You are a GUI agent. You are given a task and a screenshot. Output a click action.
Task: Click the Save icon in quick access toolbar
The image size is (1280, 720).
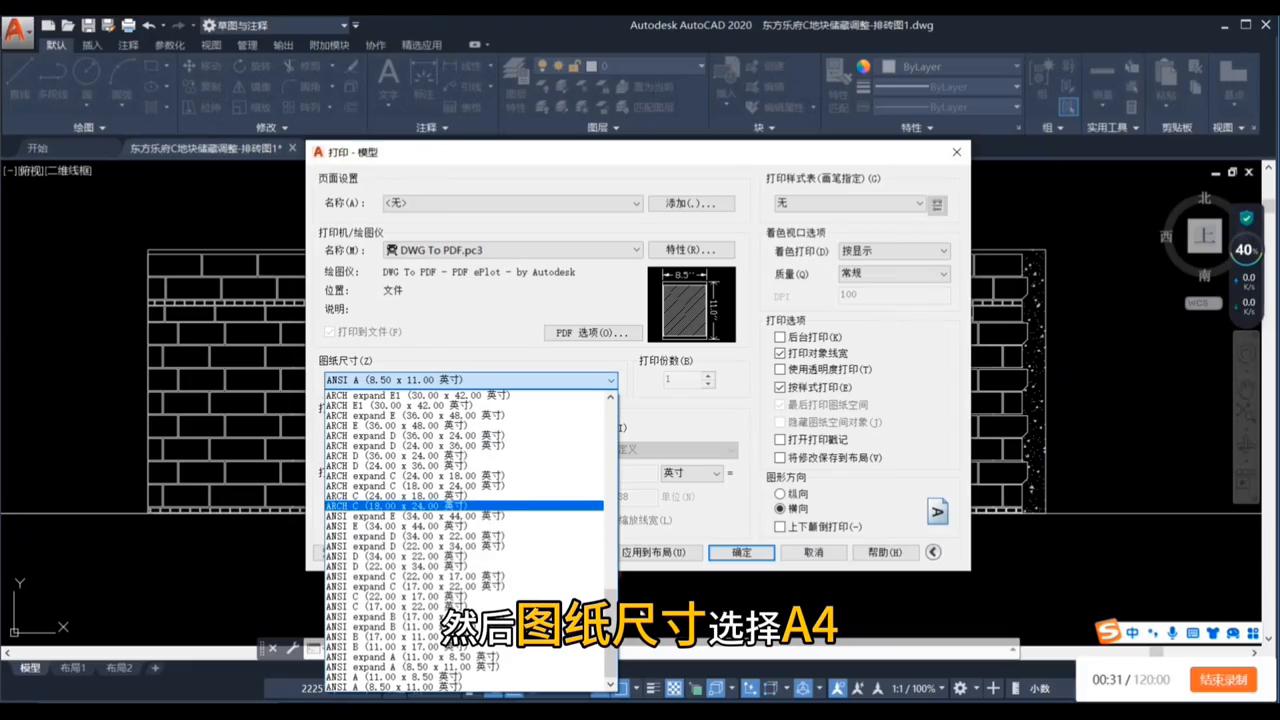(x=87, y=25)
